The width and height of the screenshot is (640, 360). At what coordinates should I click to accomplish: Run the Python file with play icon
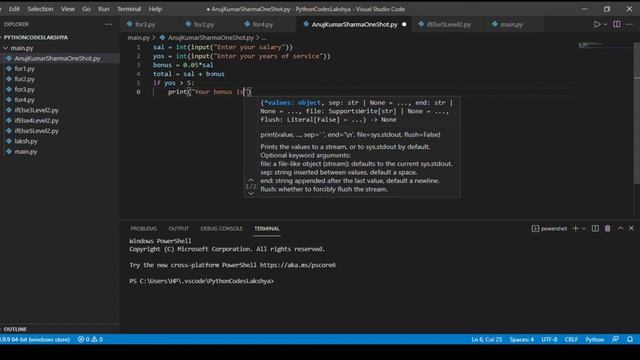[597, 24]
